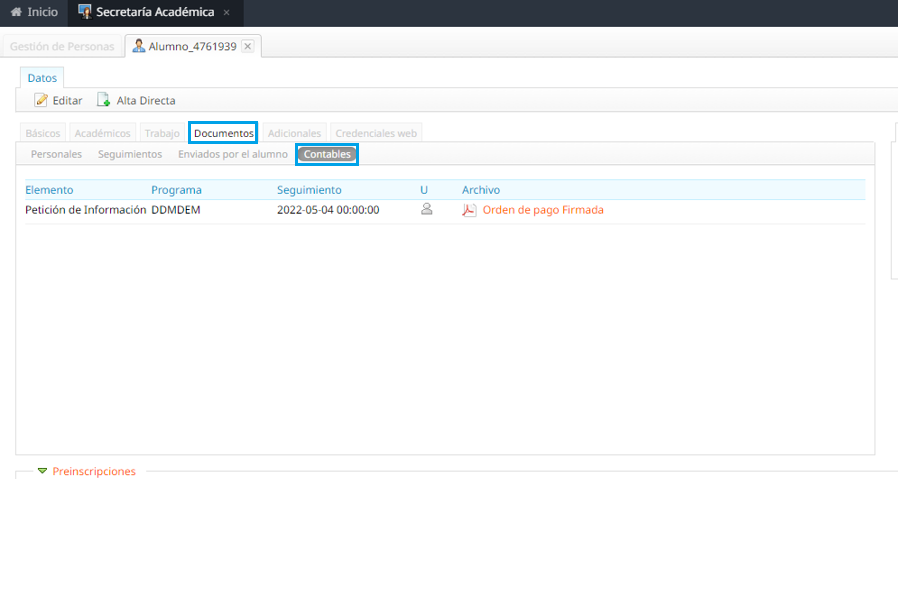
Task: Select Enviados por el alumno subtab
Action: 232,154
